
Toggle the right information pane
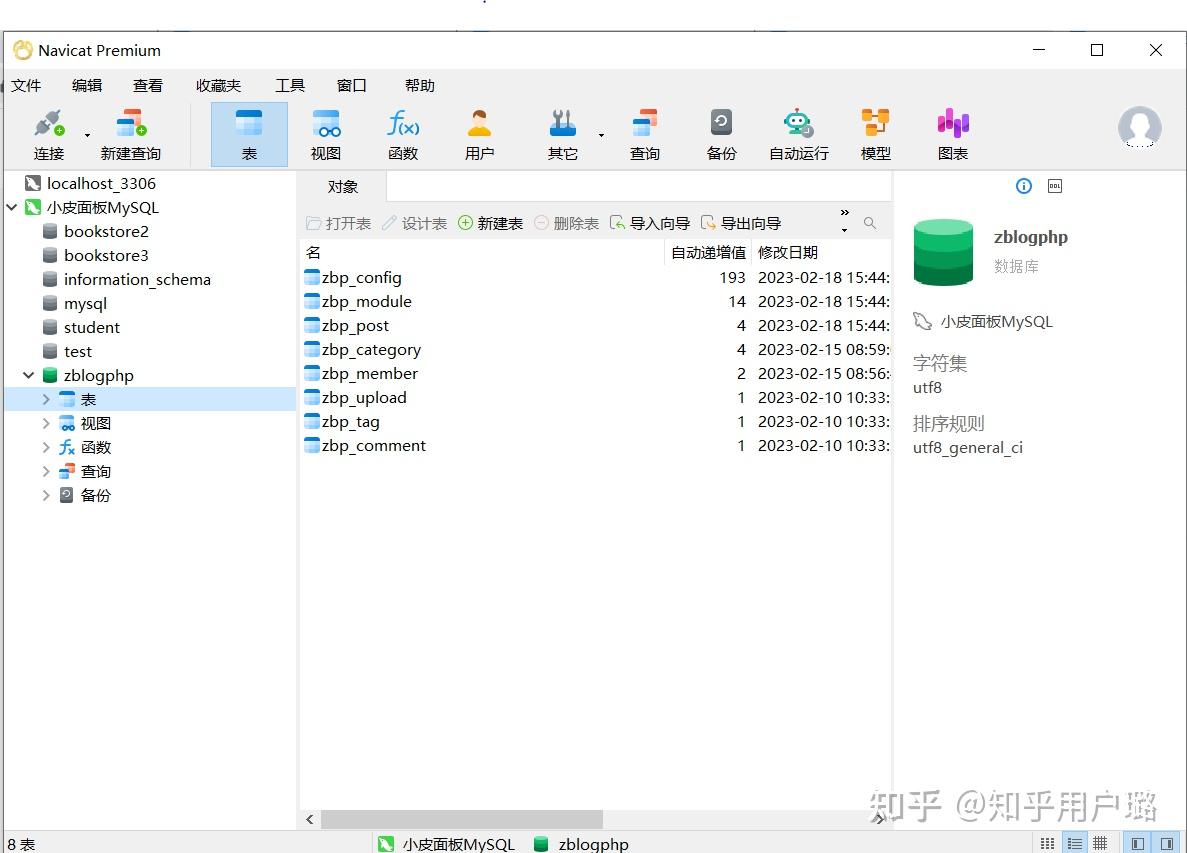click(1168, 843)
